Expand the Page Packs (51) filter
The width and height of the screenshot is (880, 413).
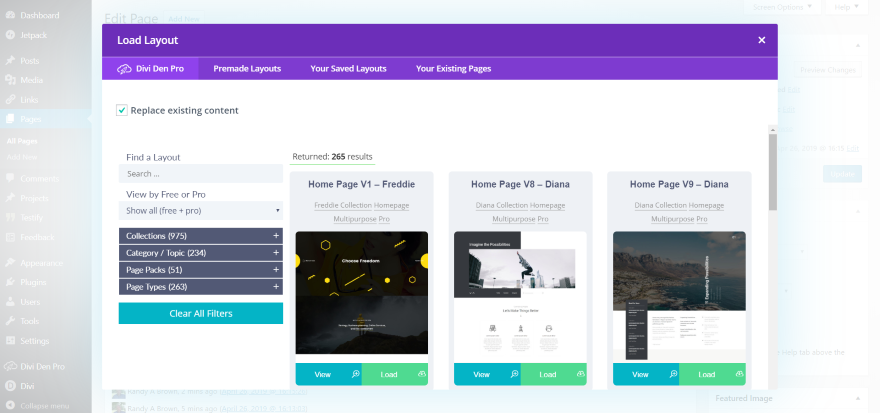(201, 270)
